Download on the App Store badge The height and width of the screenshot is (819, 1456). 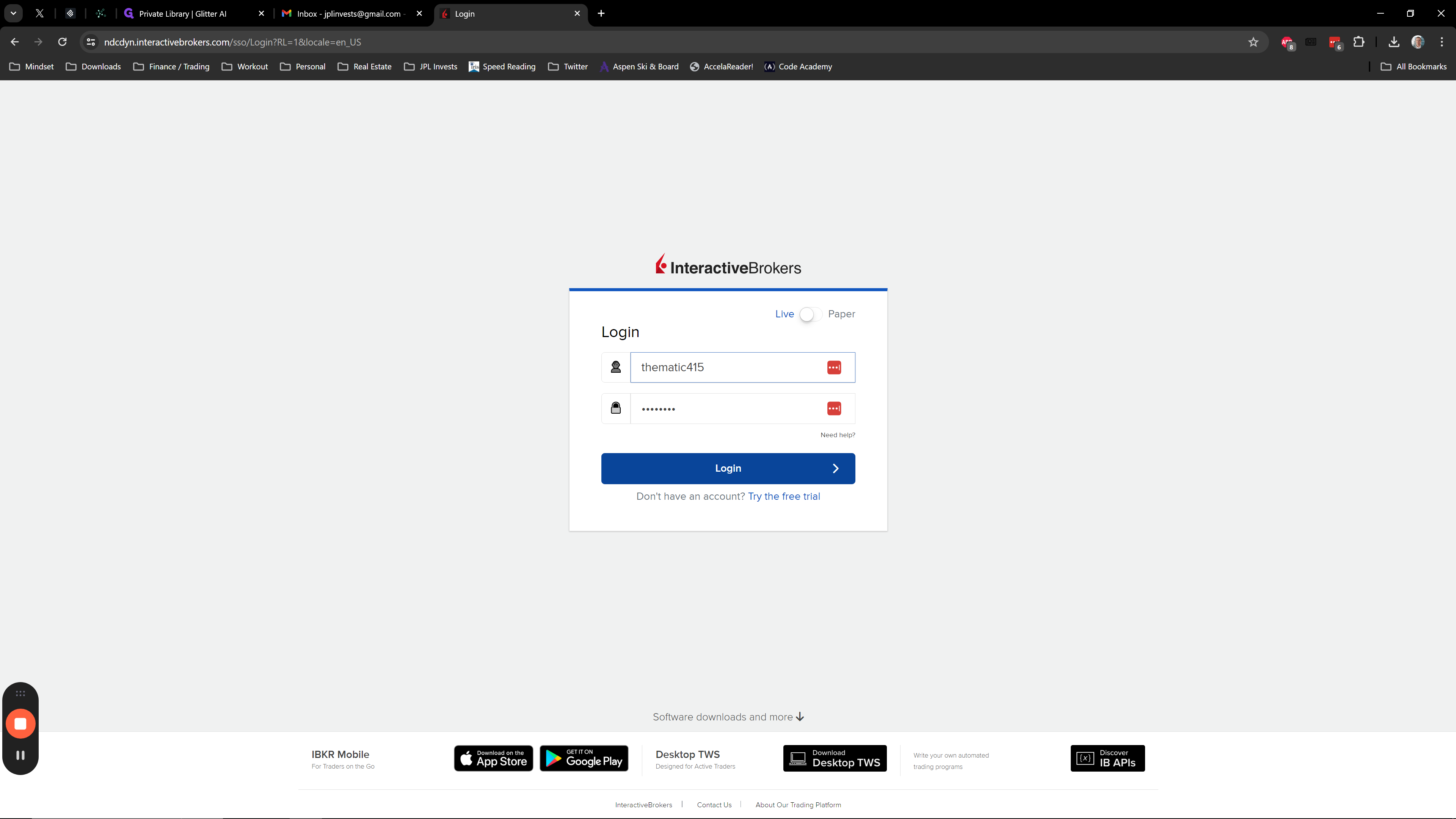point(493,758)
